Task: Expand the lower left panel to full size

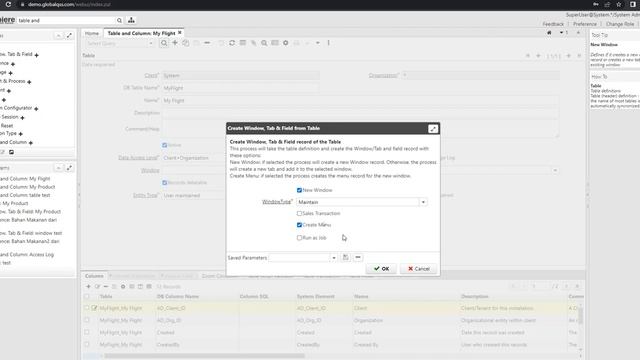Action: [69, 168]
